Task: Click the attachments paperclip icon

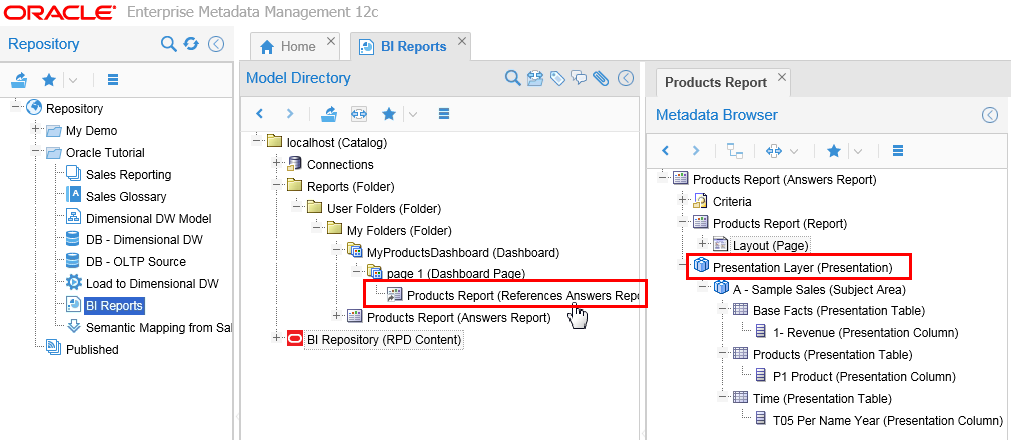Action: click(x=602, y=78)
